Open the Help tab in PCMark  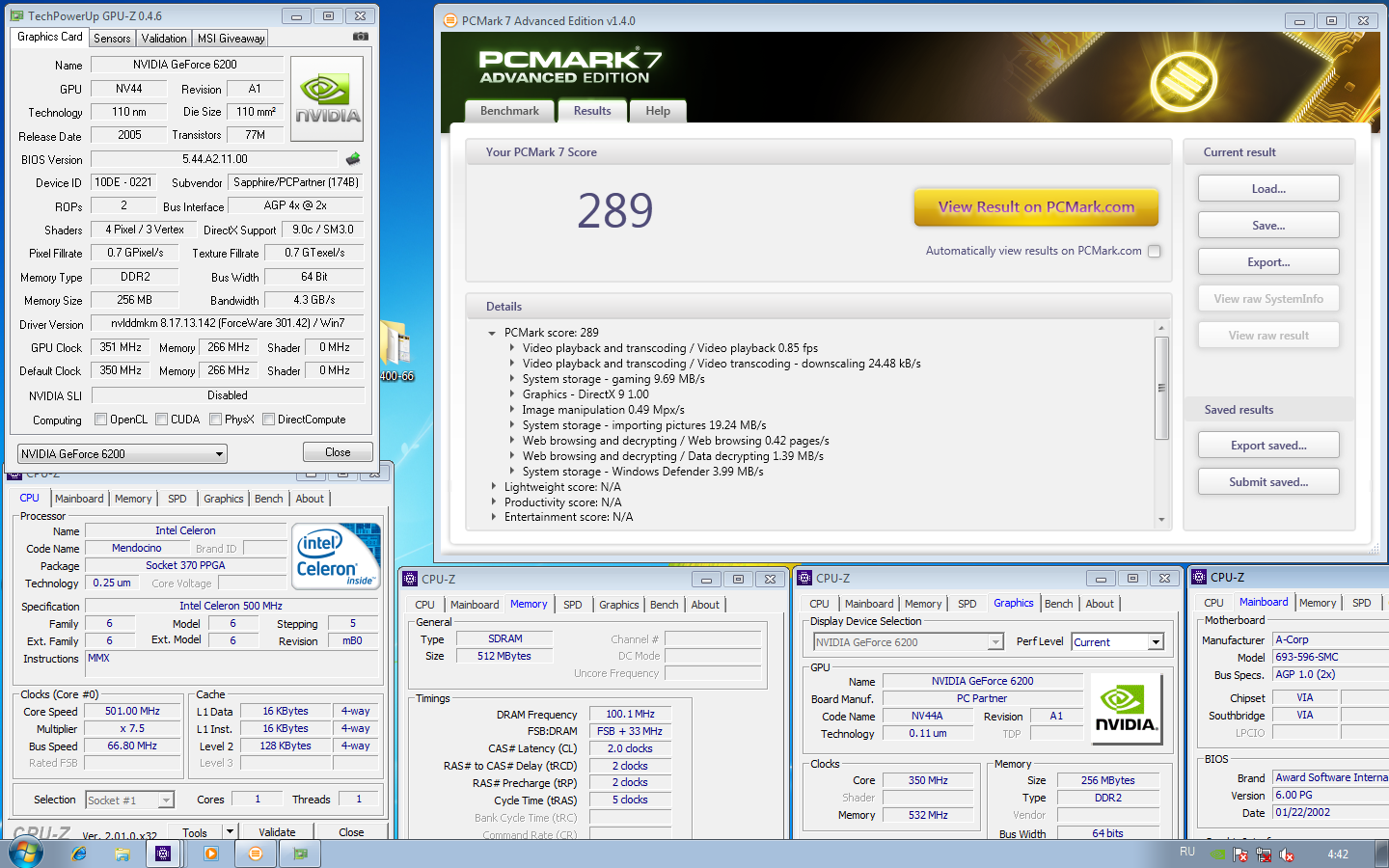(x=658, y=111)
